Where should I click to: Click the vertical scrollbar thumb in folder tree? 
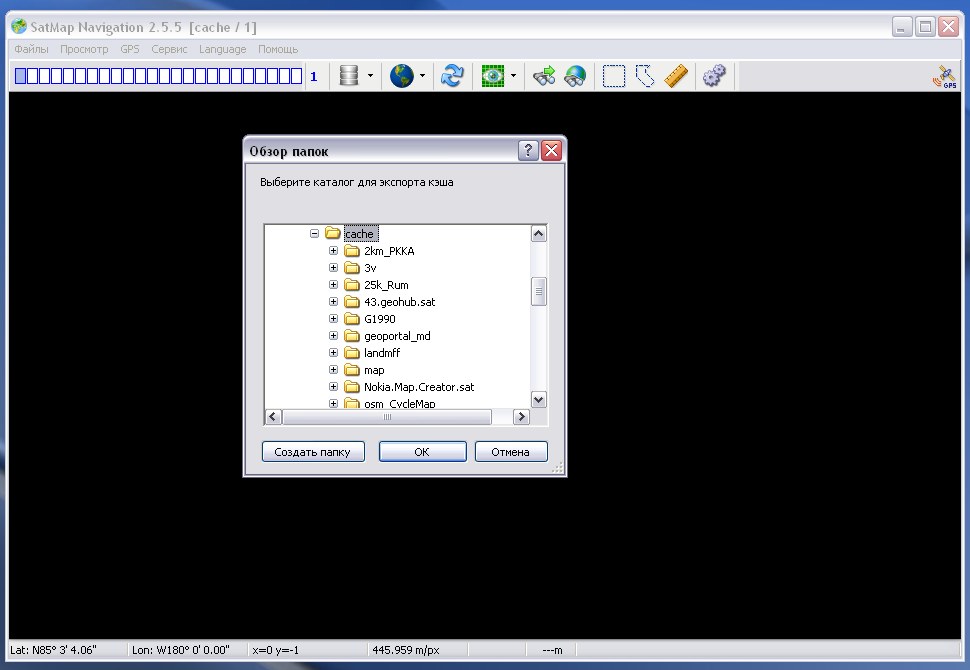[539, 291]
